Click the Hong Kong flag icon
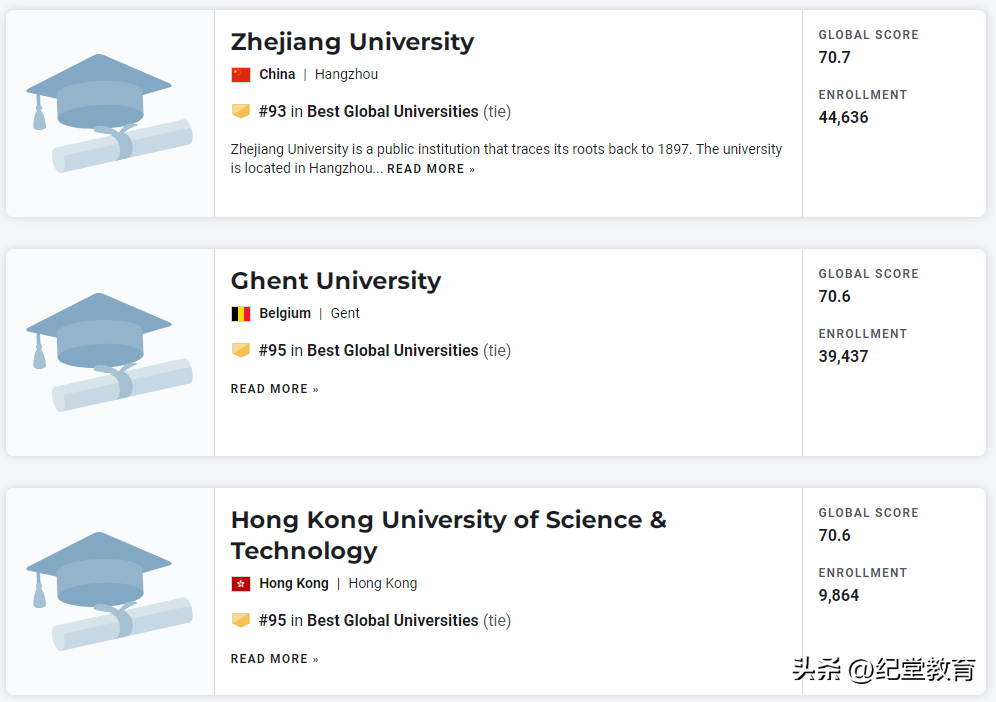The image size is (996, 702). click(x=241, y=584)
